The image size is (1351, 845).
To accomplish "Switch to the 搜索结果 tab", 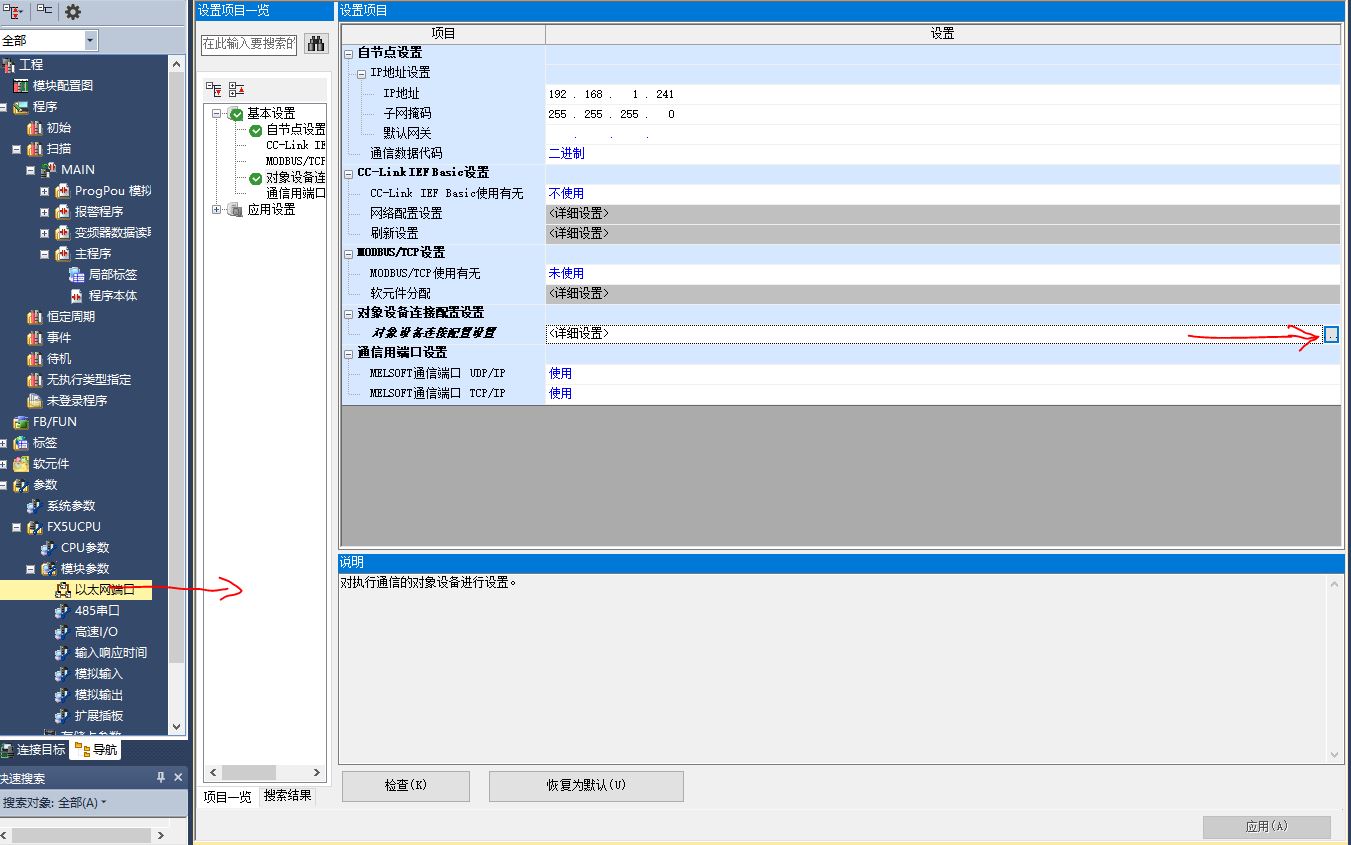I will pos(288,796).
